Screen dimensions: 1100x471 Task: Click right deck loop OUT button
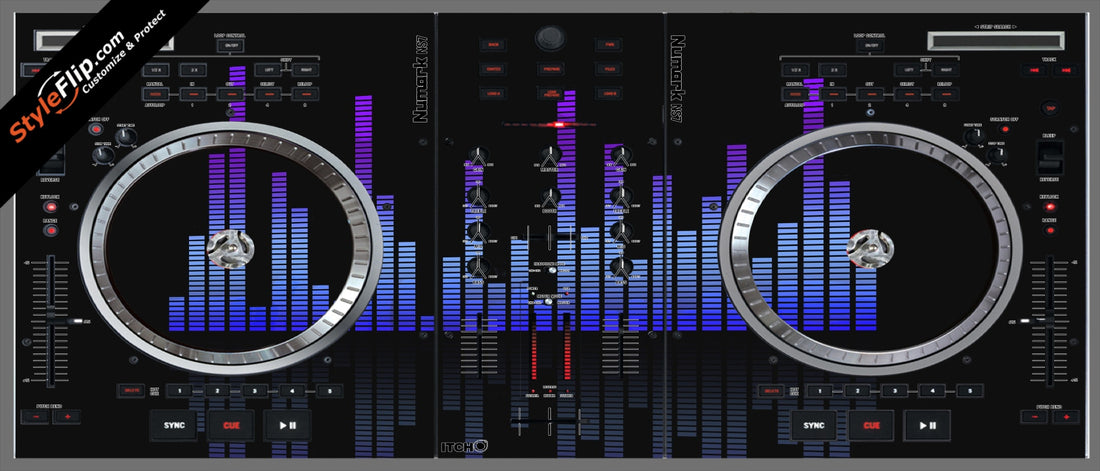click(x=870, y=94)
